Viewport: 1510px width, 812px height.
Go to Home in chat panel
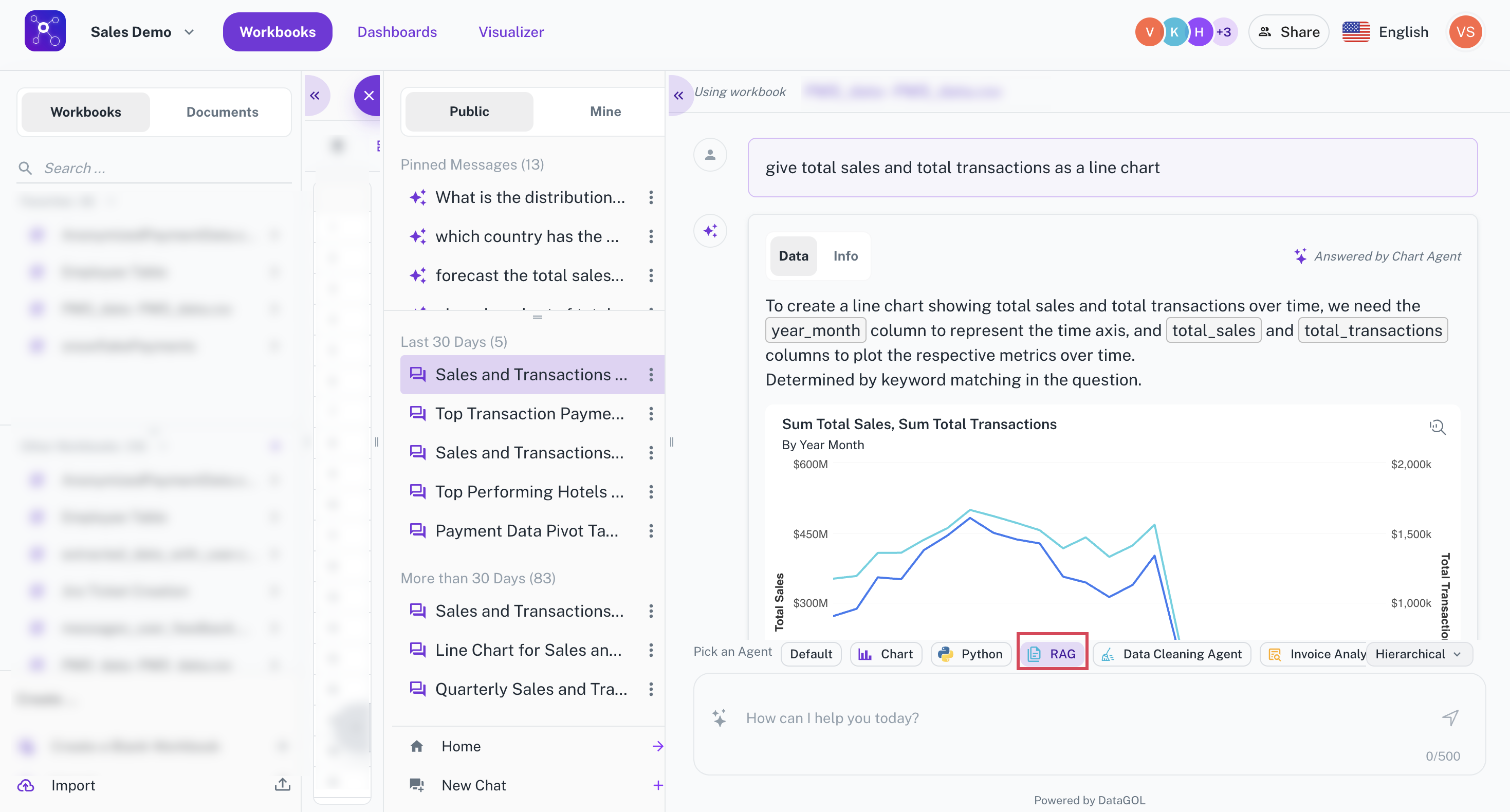tap(461, 746)
